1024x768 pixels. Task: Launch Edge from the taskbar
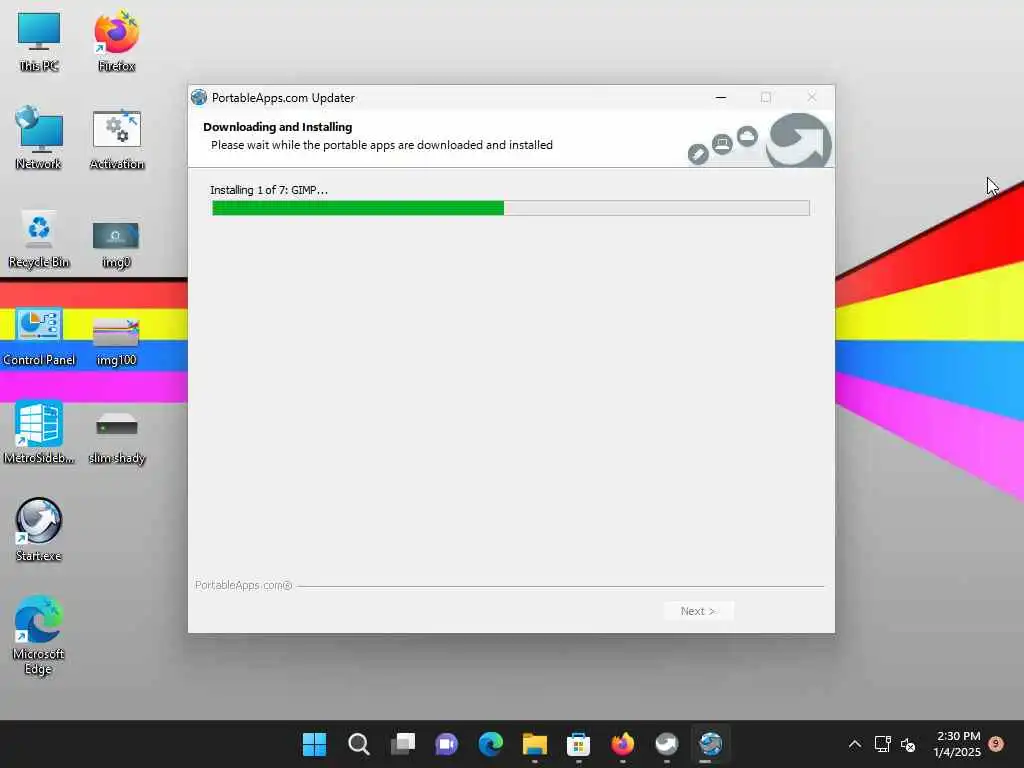[x=490, y=744]
